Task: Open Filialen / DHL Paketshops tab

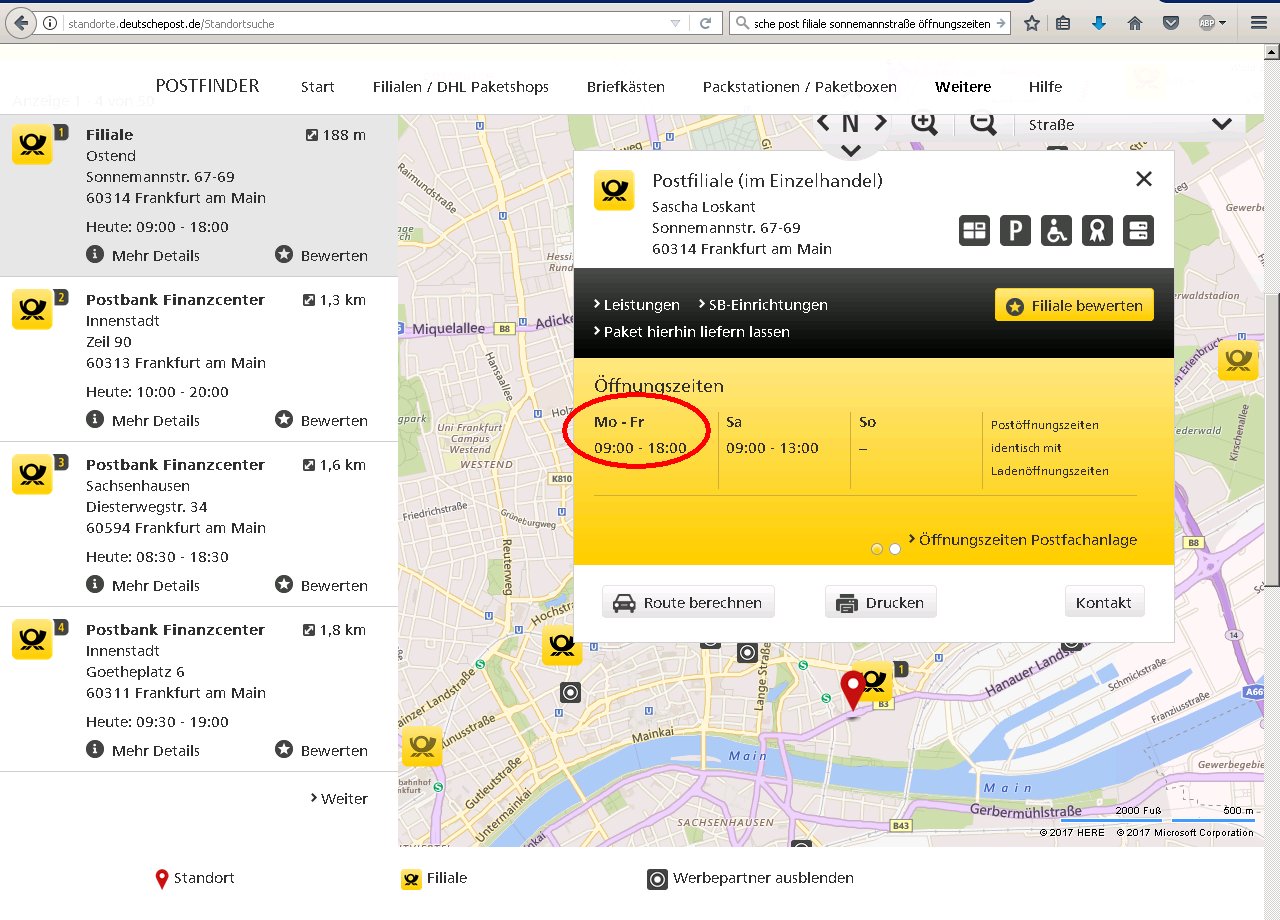Action: (461, 87)
